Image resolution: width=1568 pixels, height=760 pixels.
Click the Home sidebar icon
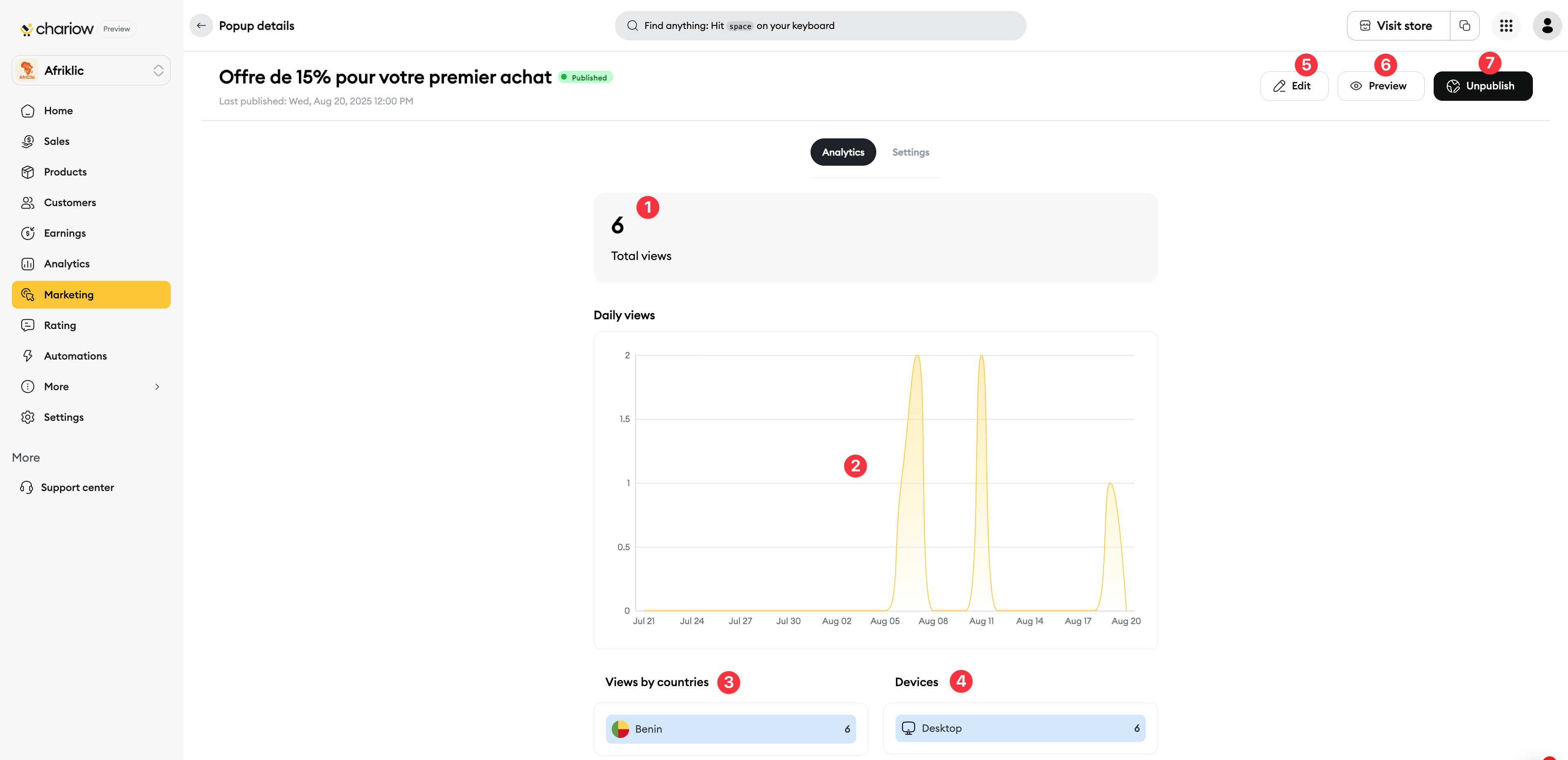click(x=27, y=111)
